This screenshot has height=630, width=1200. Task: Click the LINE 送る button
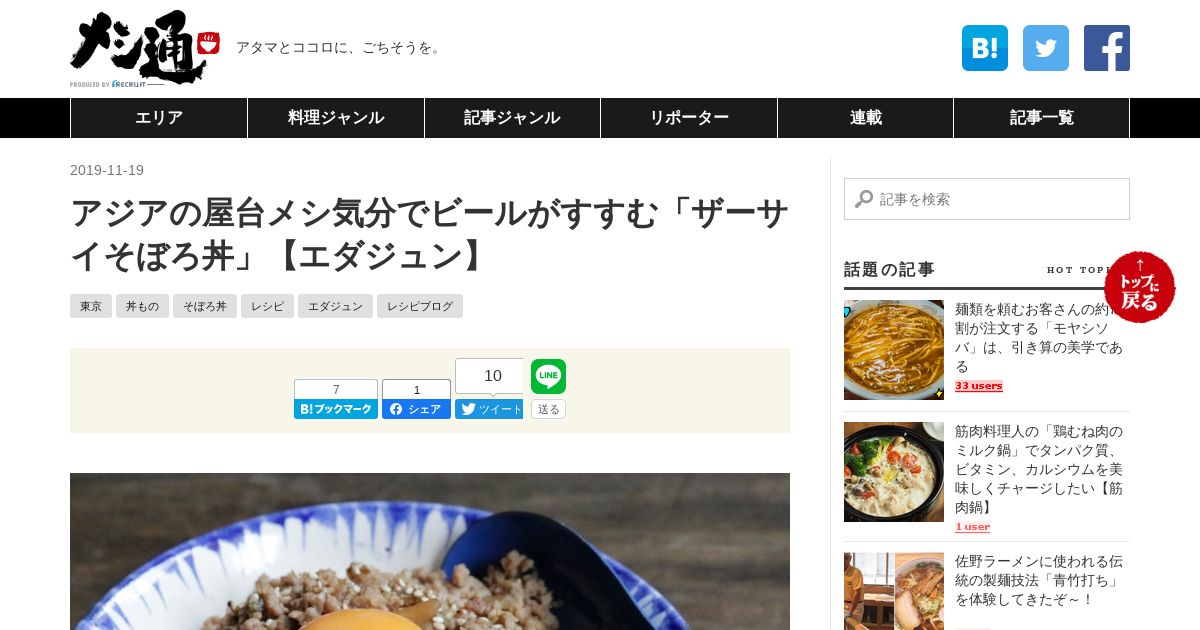coord(548,409)
